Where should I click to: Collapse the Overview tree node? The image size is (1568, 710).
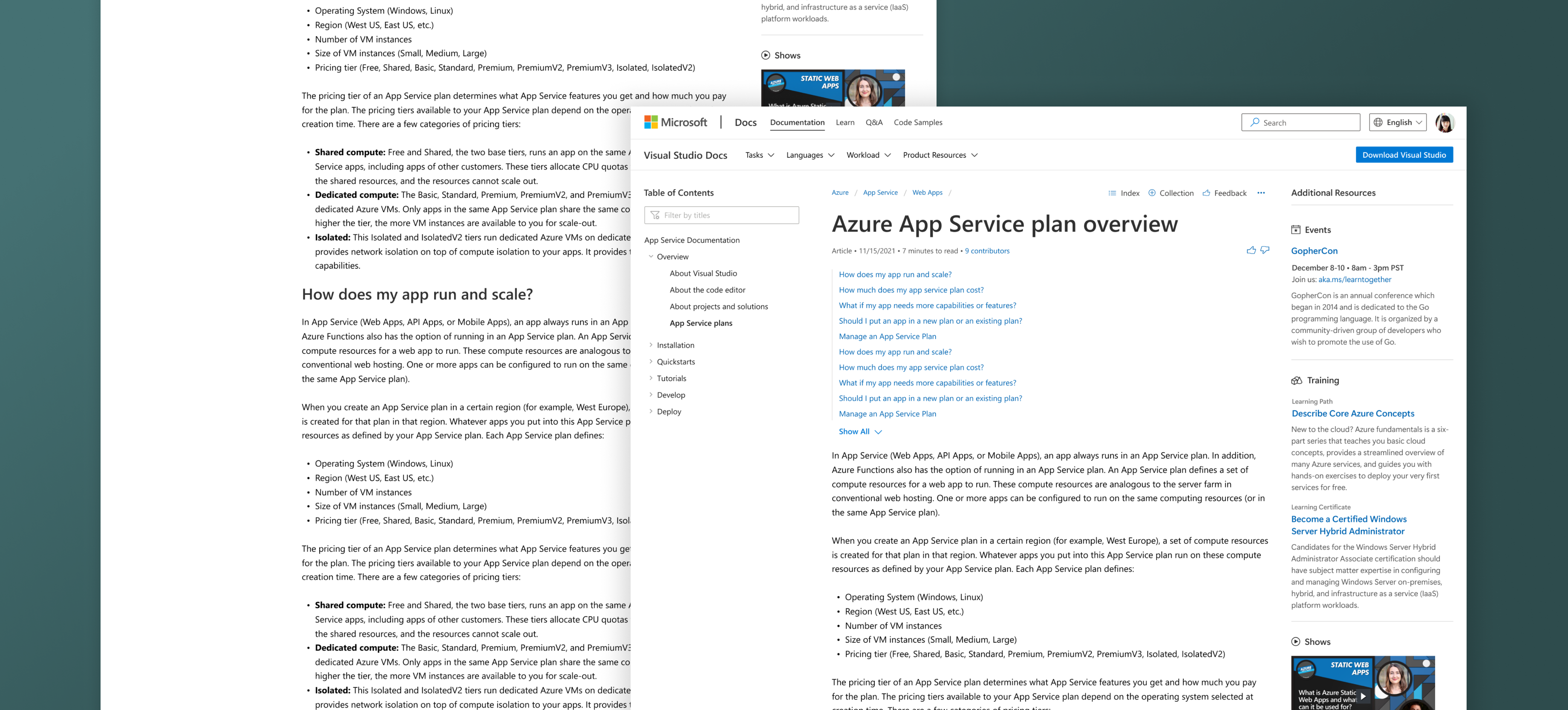651,257
